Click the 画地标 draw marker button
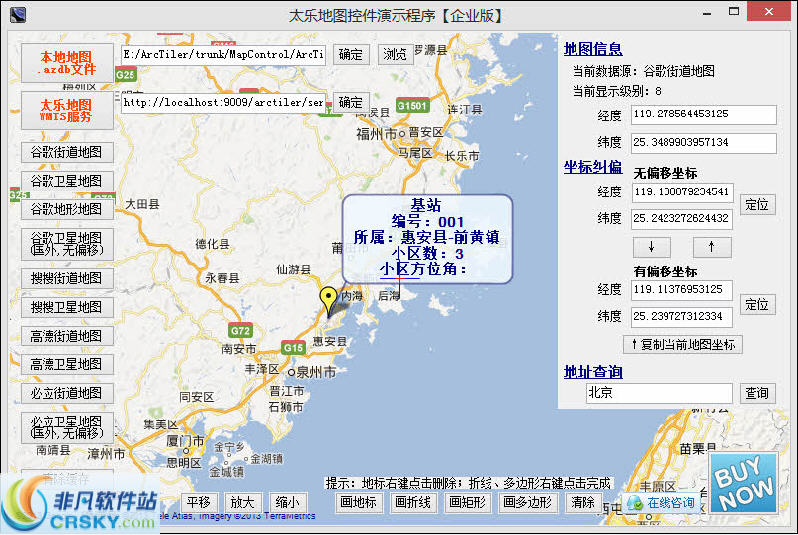798x535 pixels. pos(359,502)
